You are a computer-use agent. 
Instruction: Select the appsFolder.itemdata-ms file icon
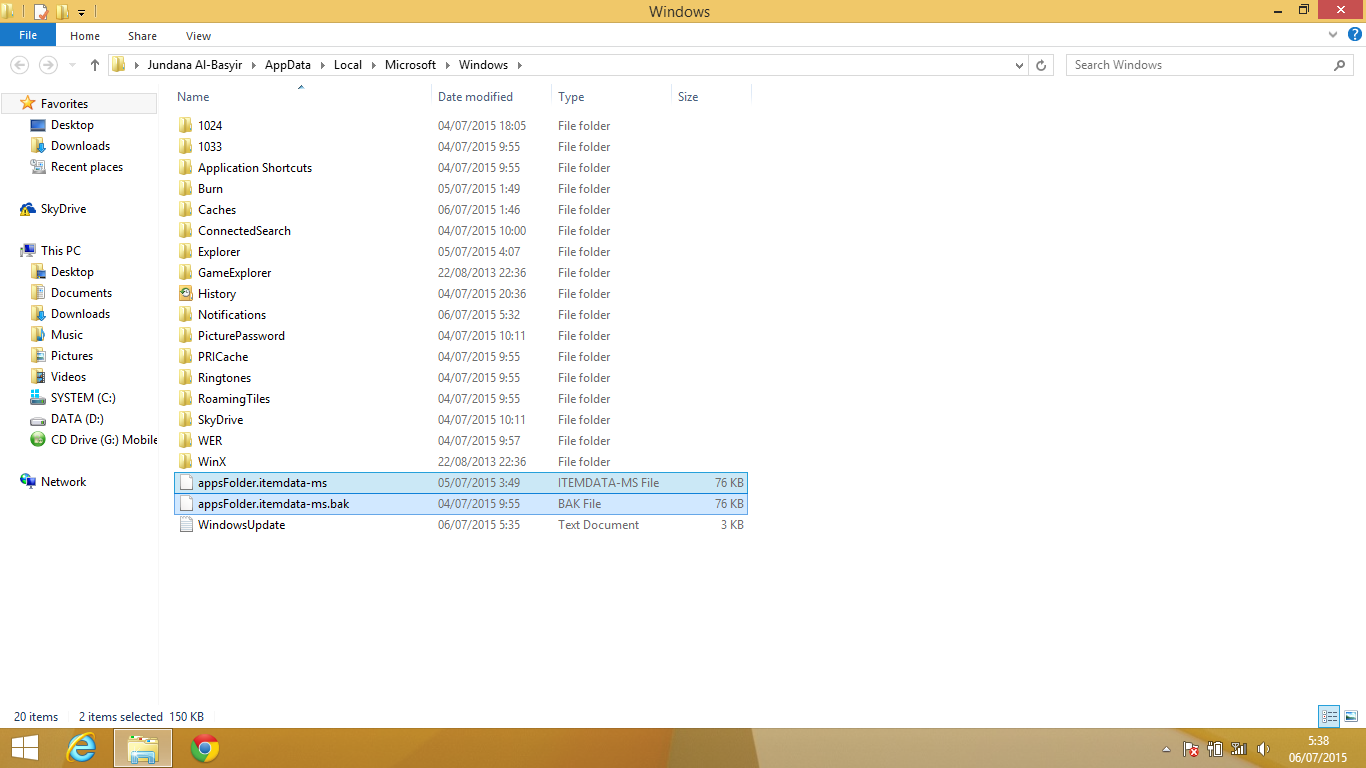(x=186, y=483)
